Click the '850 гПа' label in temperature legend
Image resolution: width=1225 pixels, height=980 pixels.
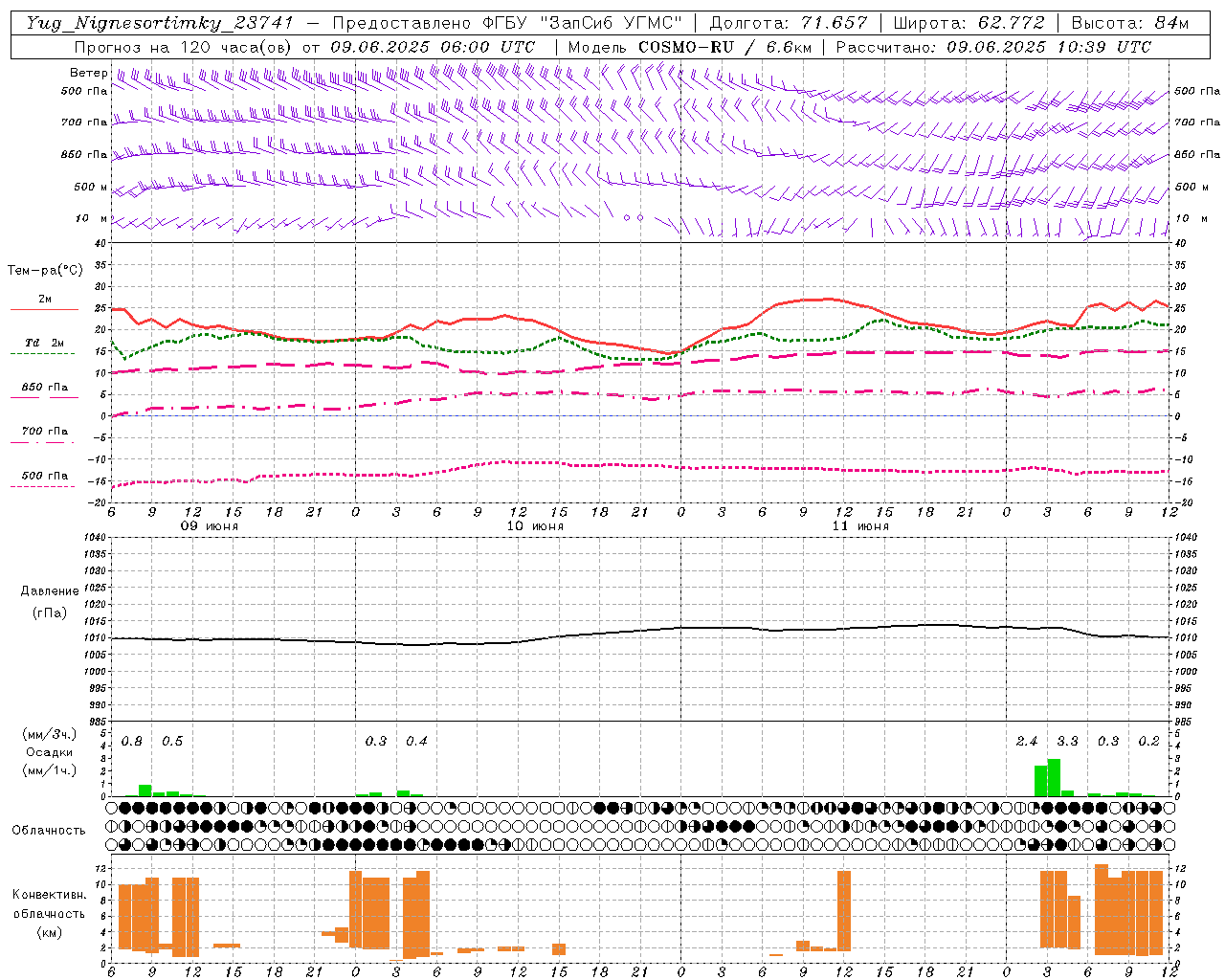click(x=45, y=387)
